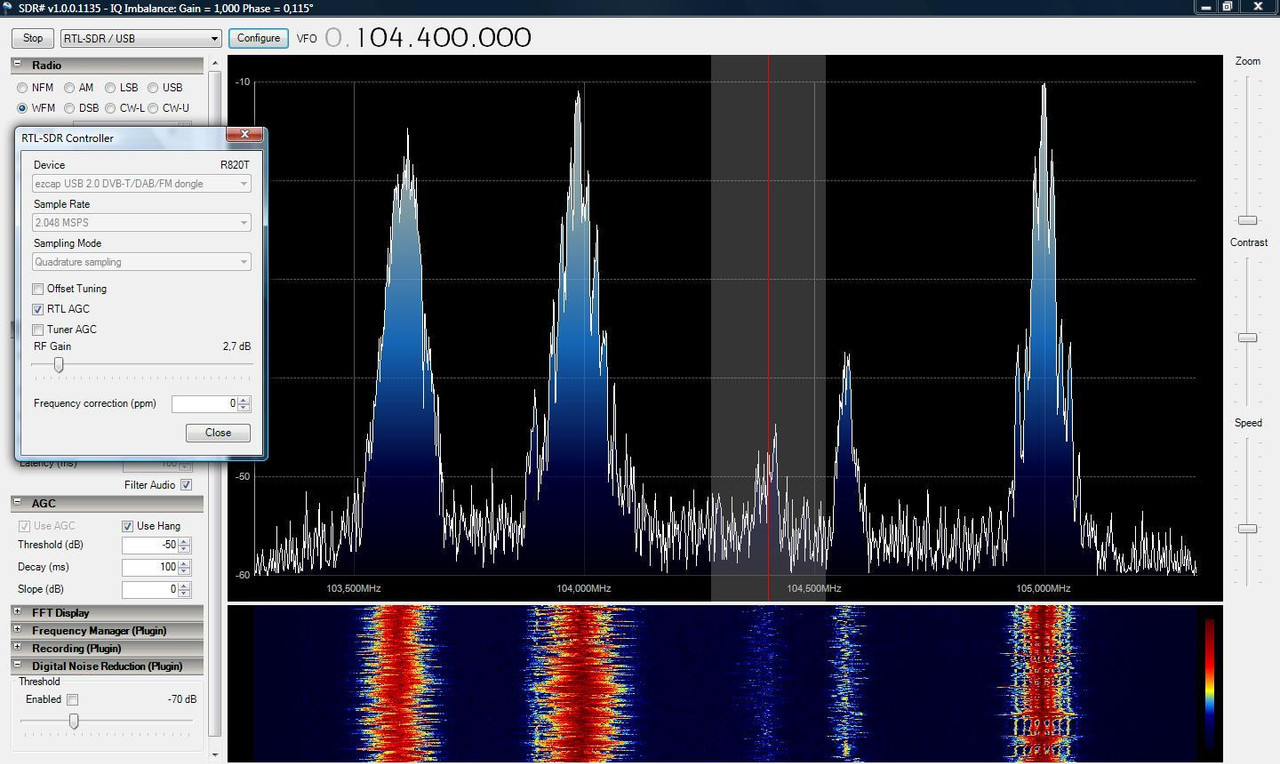
Task: Select LSB demodulation mode
Action: pos(110,88)
